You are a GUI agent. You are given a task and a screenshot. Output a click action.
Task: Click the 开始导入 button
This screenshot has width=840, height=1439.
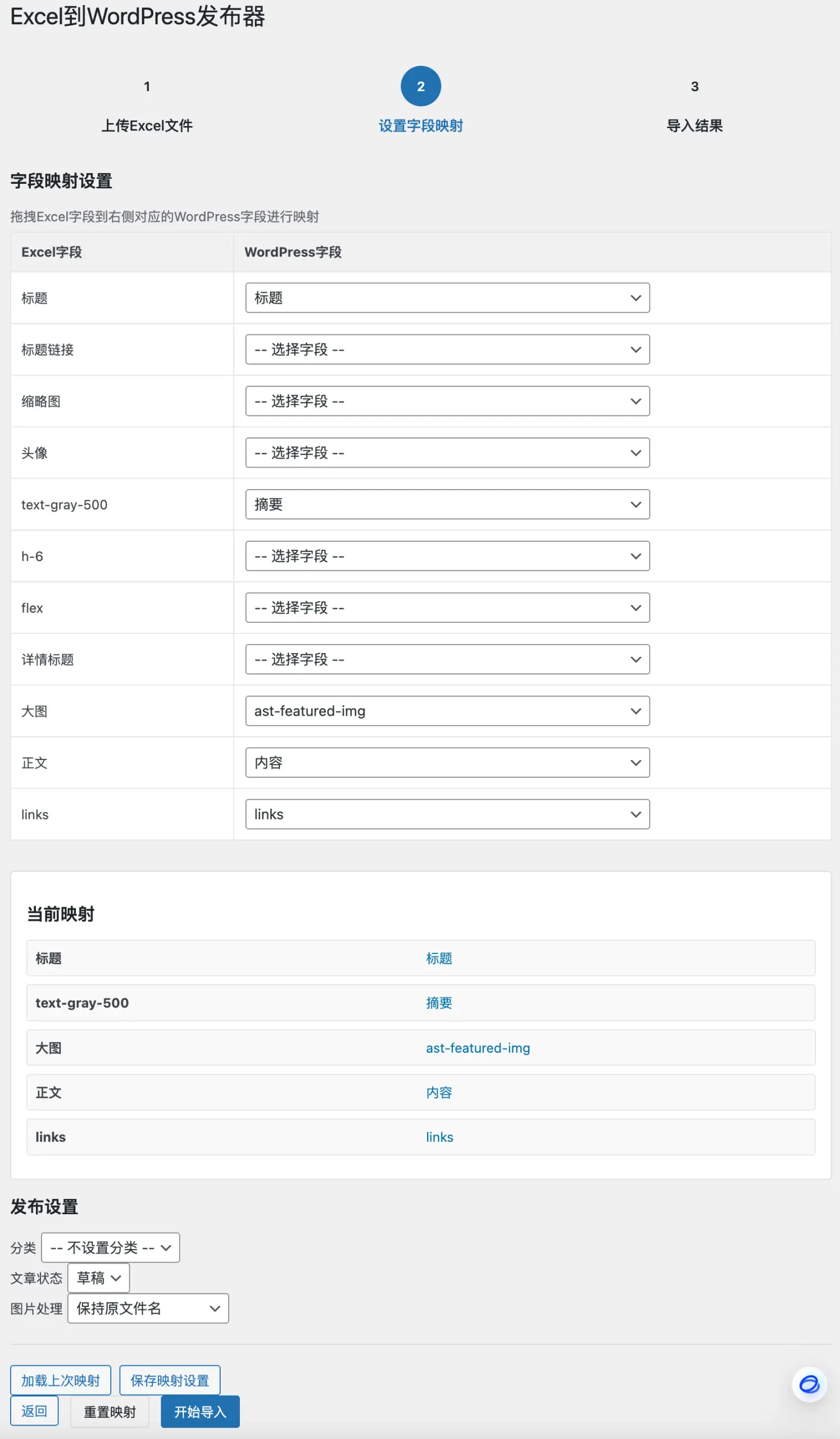point(199,1411)
